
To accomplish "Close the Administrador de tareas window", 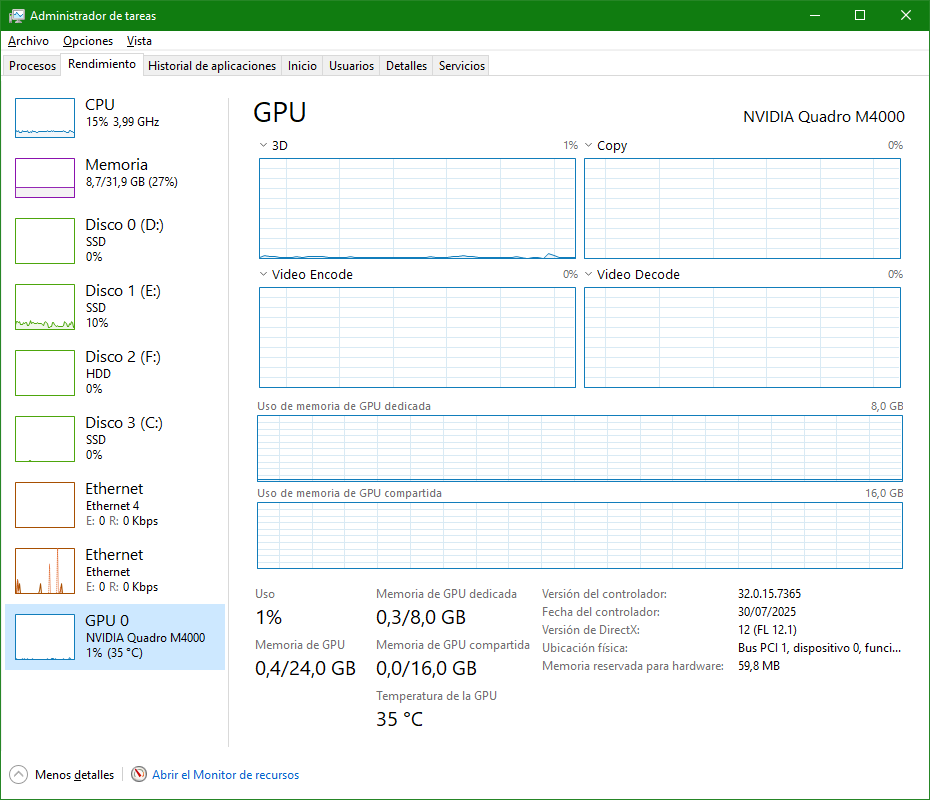I will [906, 15].
